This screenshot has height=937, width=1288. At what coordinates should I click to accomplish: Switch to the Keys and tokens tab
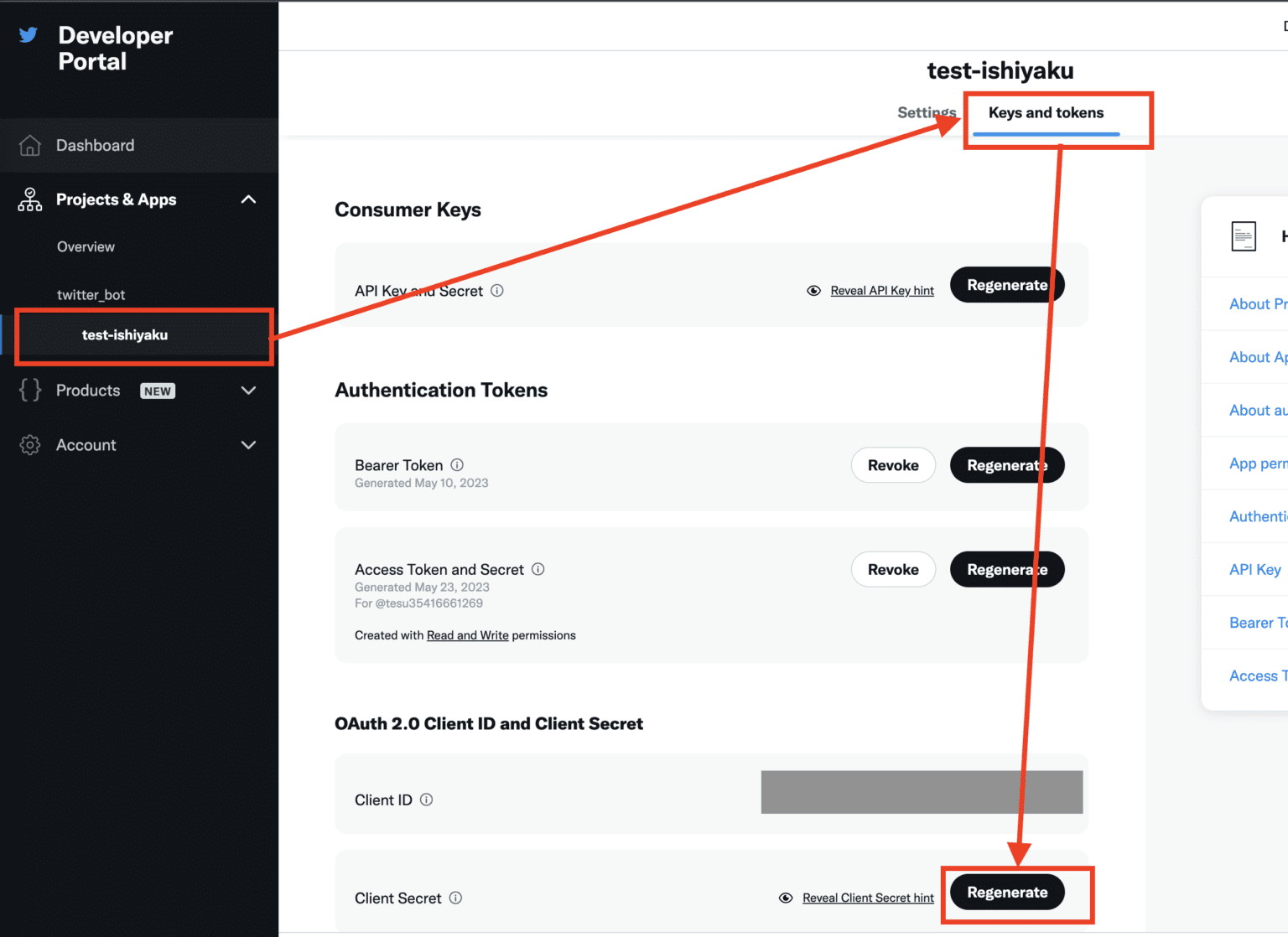pyautogui.click(x=1046, y=113)
